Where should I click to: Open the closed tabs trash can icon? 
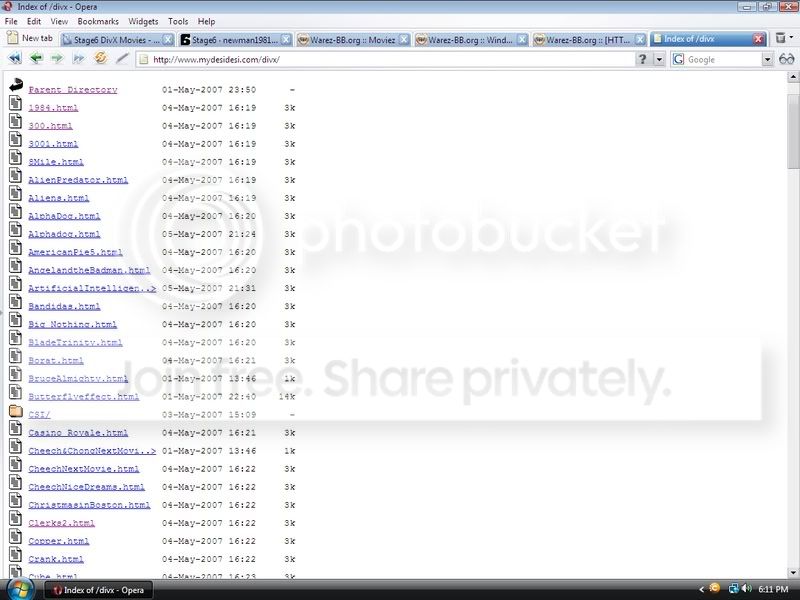pyautogui.click(x=780, y=38)
